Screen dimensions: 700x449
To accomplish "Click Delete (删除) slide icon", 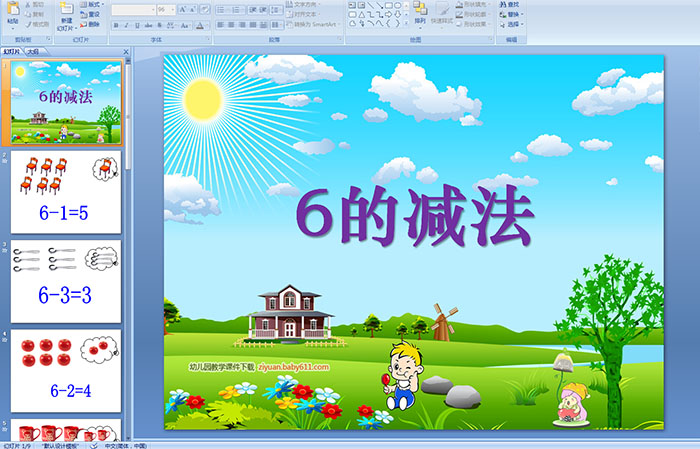I will point(83,24).
